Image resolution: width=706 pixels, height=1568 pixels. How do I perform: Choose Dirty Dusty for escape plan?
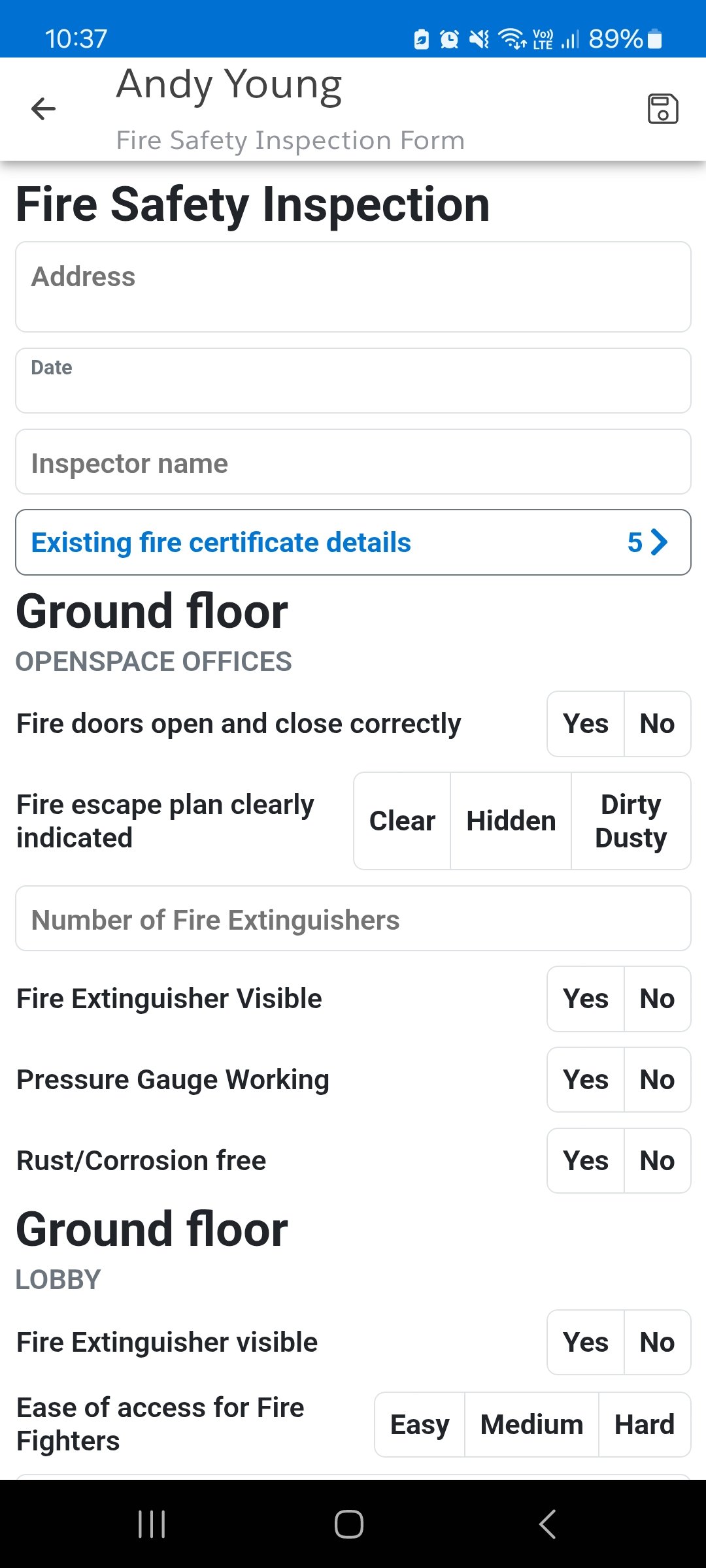[631, 821]
